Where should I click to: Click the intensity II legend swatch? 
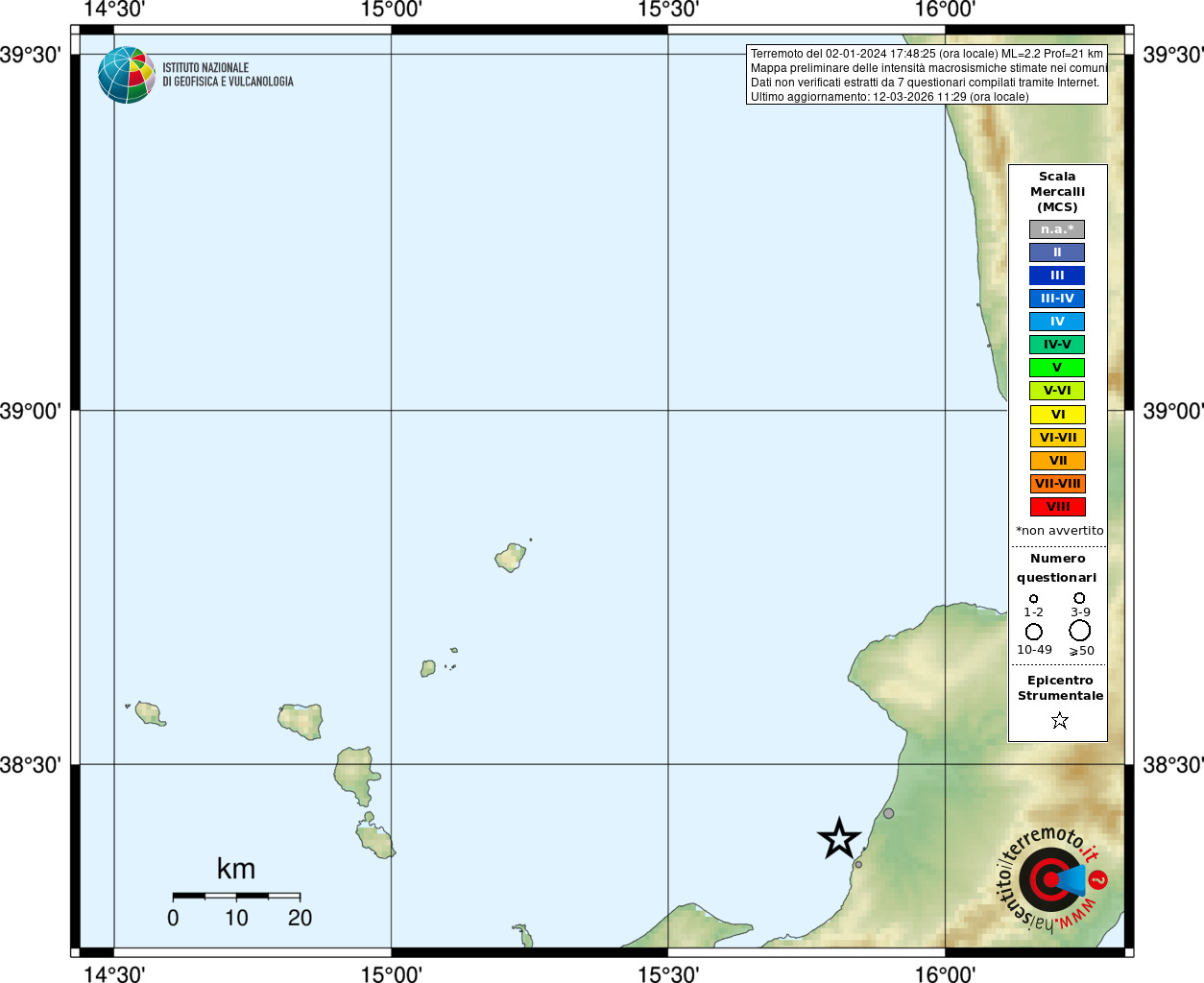pyautogui.click(x=1057, y=252)
